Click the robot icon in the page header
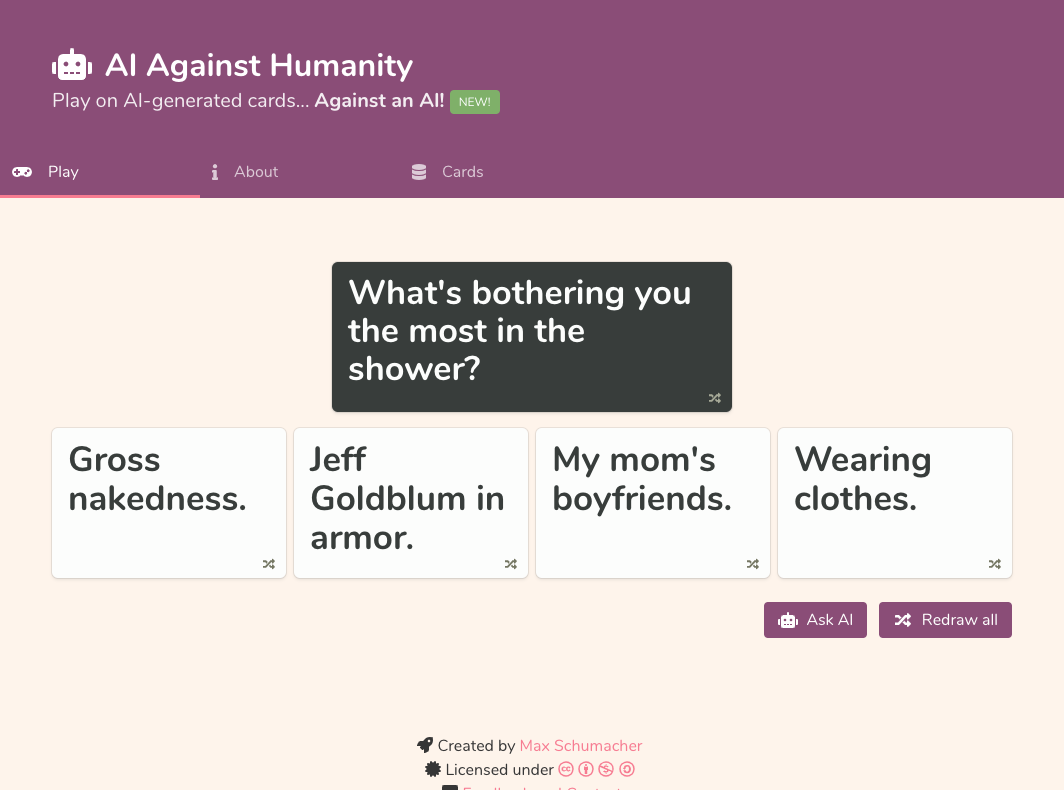 click(71, 63)
